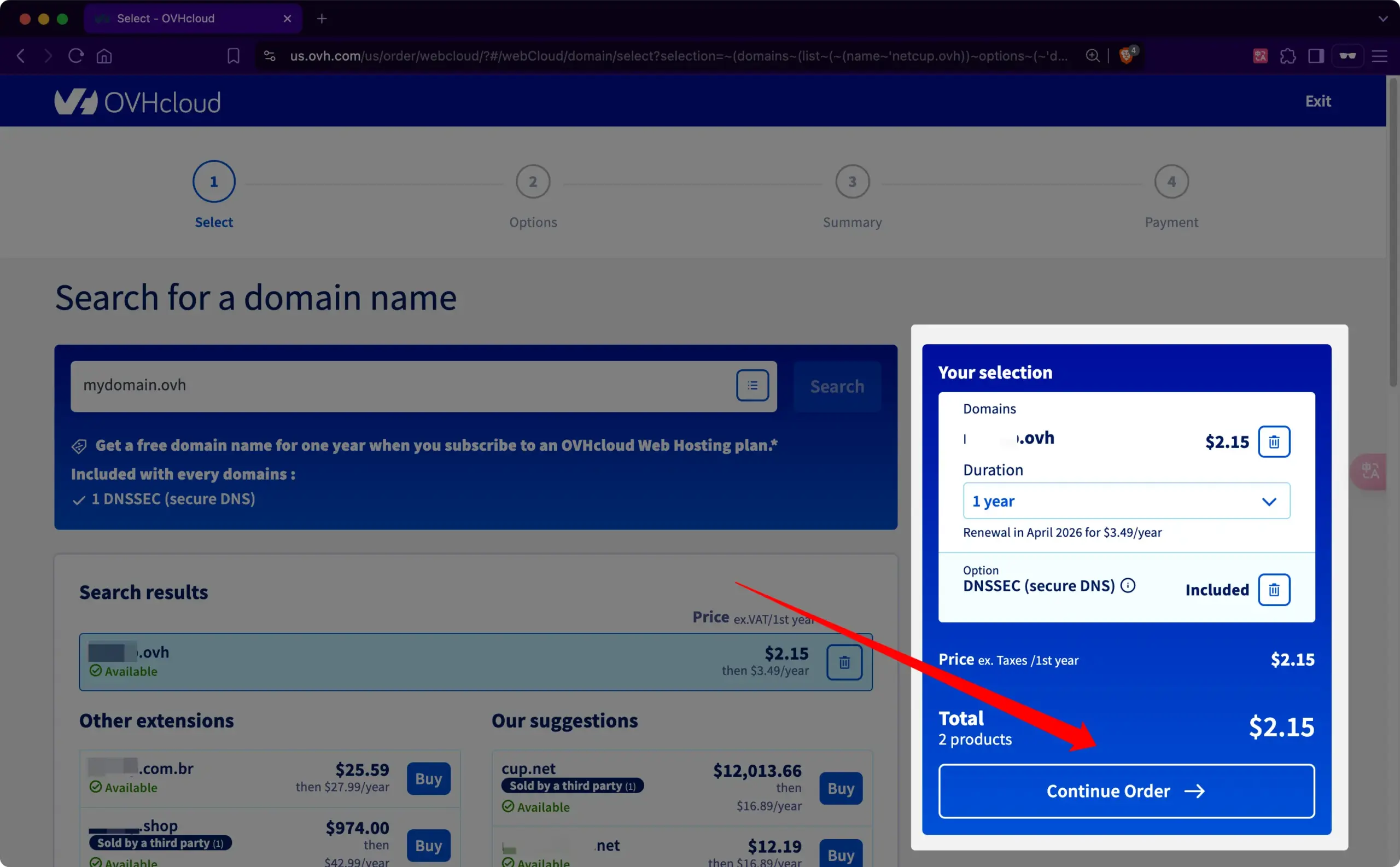This screenshot has width=1400, height=867.
Task: Open site settings icon in address bar
Action: pyautogui.click(x=270, y=56)
